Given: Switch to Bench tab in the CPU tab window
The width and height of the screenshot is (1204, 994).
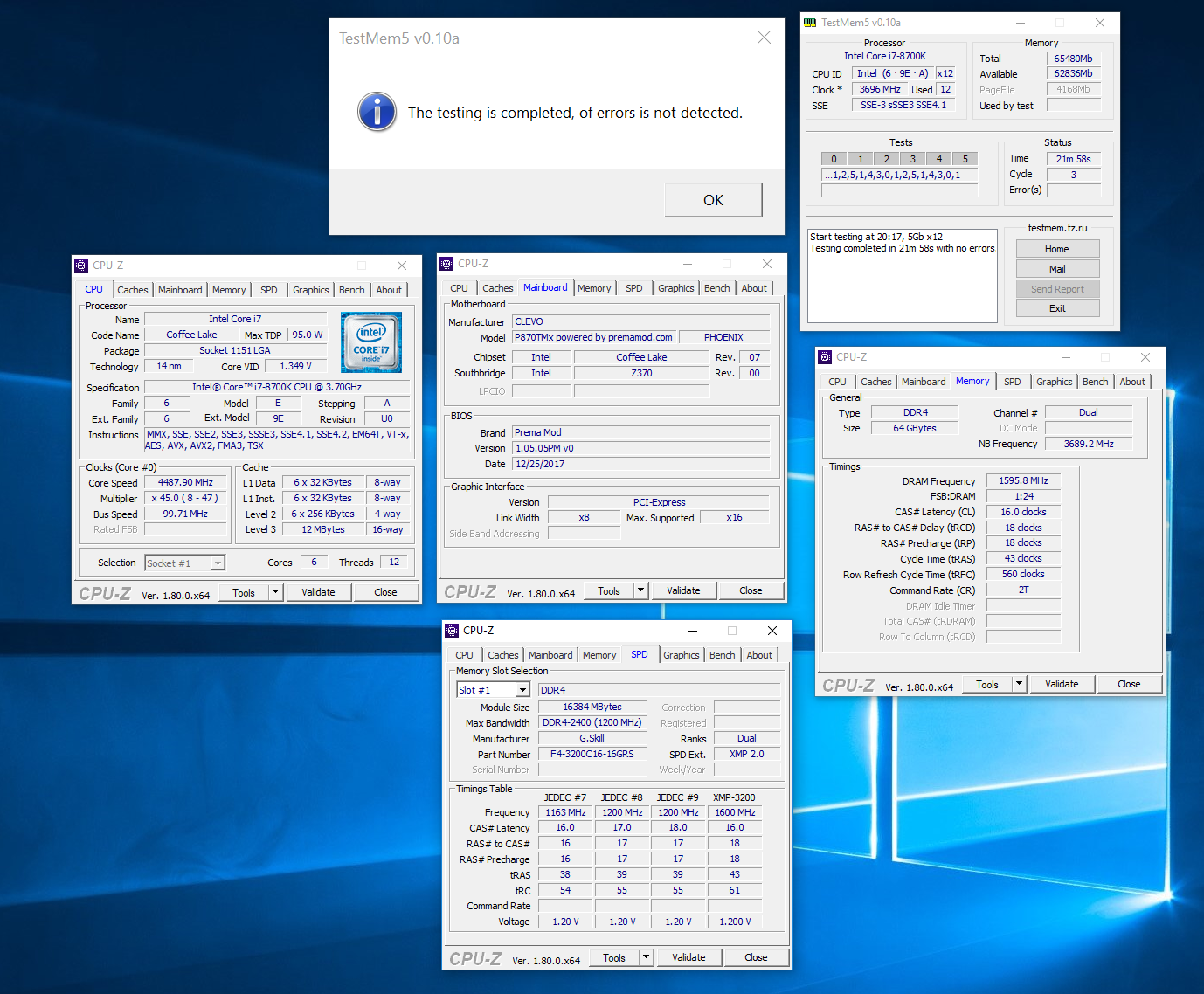Looking at the screenshot, I should 351,290.
